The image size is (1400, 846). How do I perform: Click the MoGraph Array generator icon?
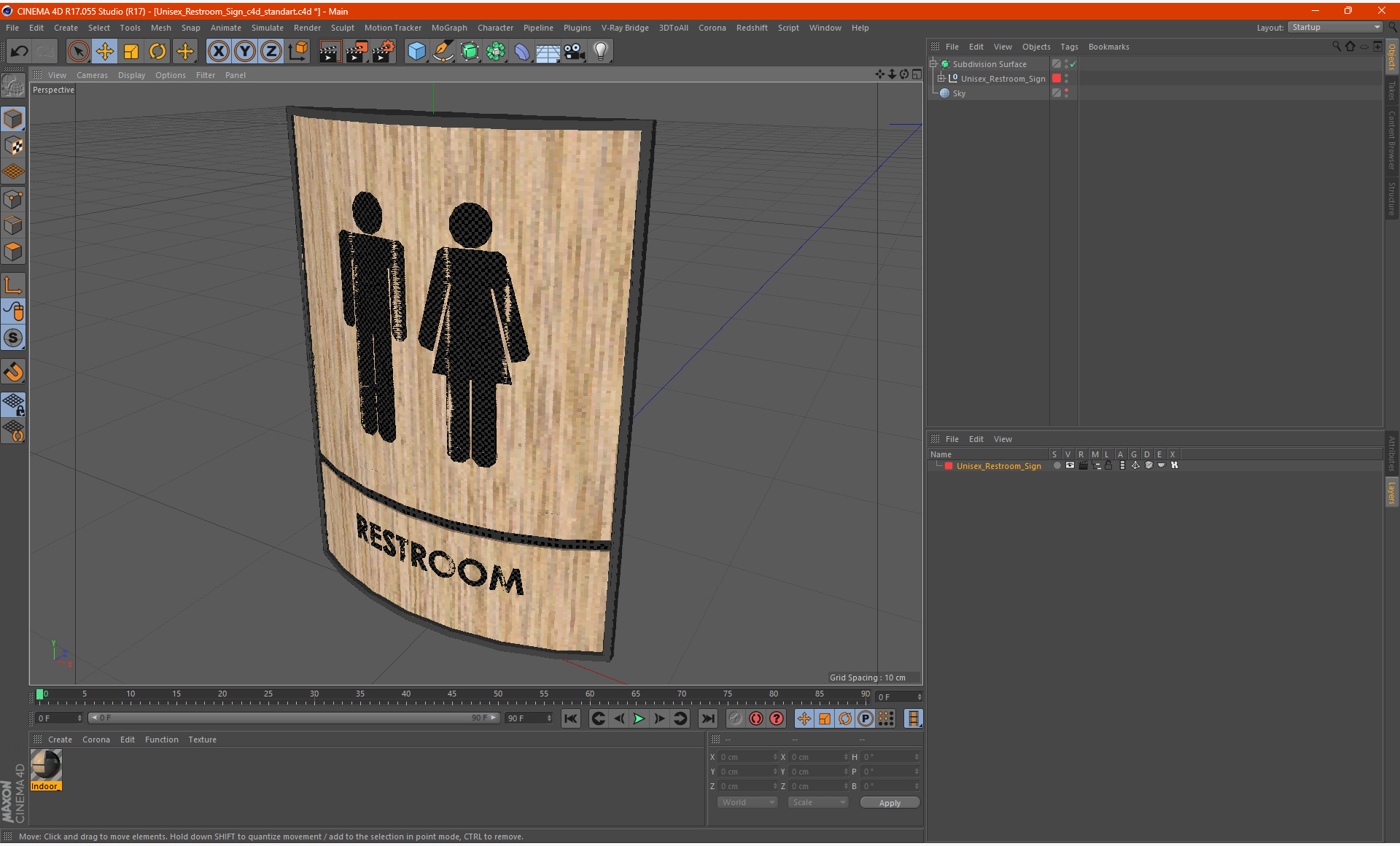(x=496, y=51)
